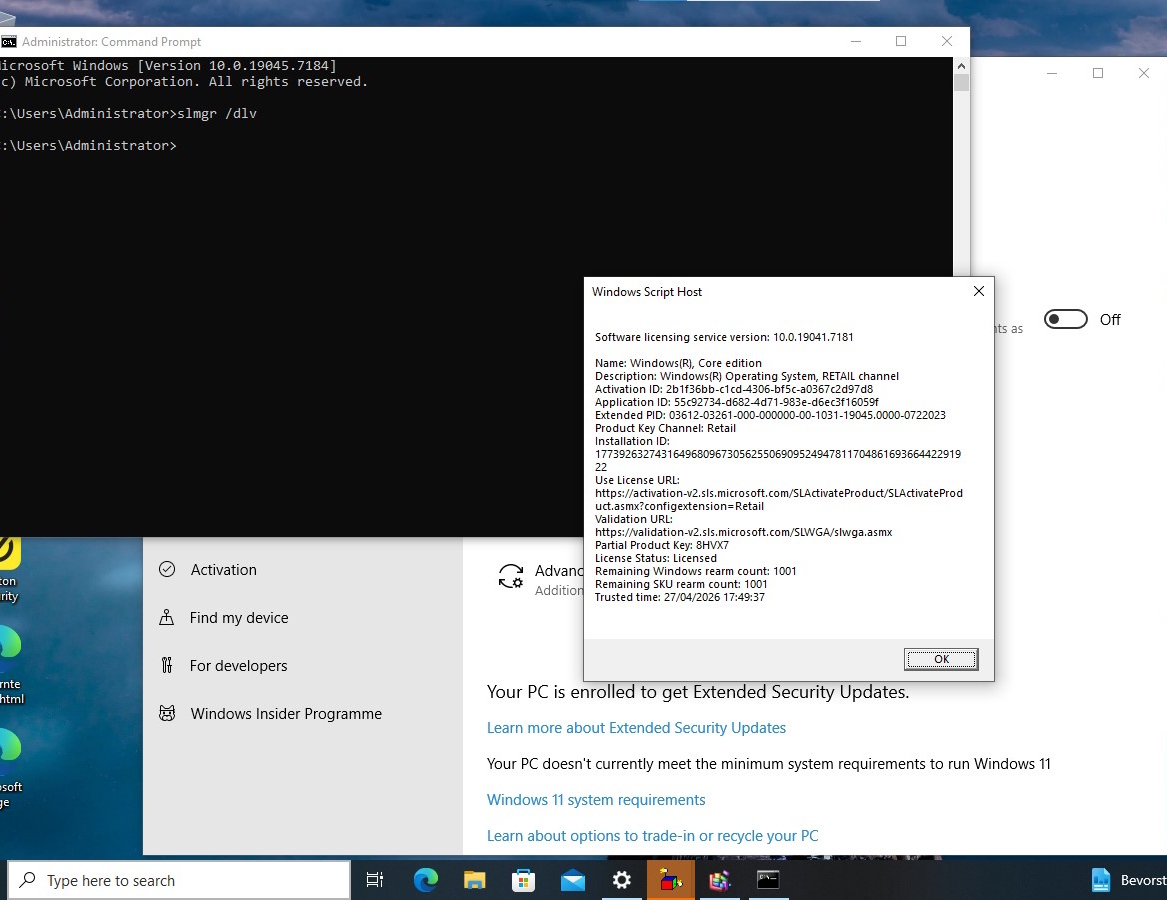The width and height of the screenshot is (1167, 900).
Task: Click the Find my device person icon
Action: (x=167, y=617)
